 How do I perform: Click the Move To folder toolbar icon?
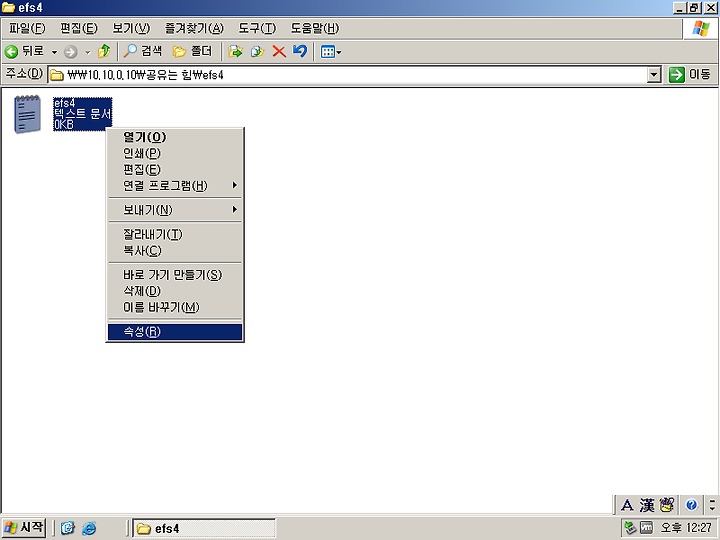(236, 51)
